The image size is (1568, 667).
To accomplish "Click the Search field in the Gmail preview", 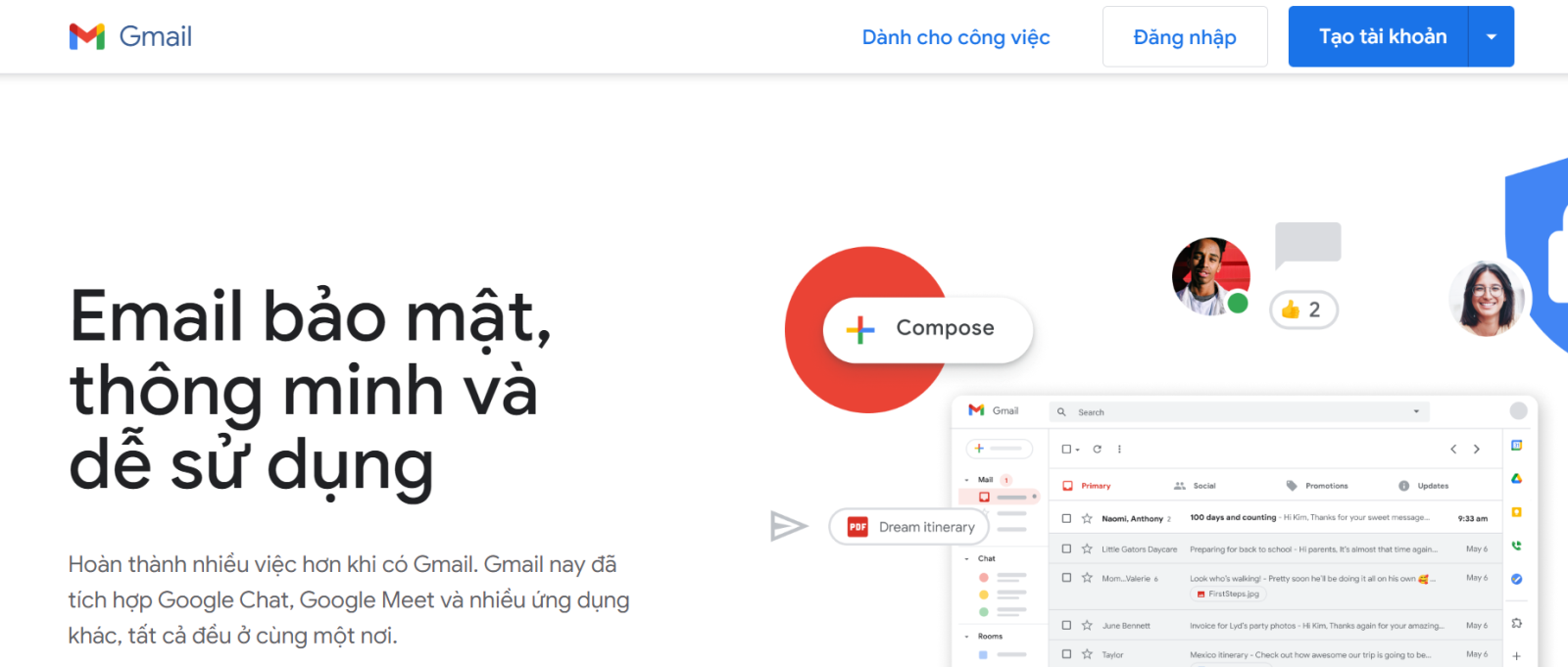I will [x=1239, y=412].
